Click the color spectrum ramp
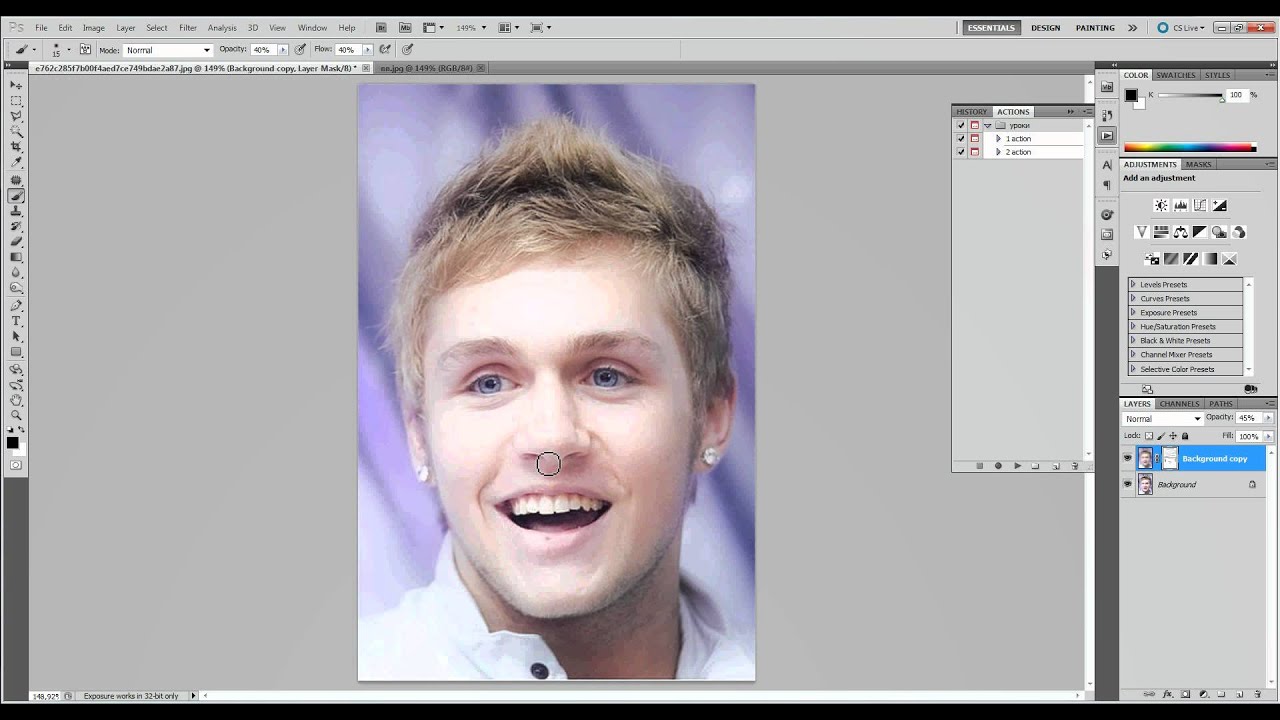The height and width of the screenshot is (720, 1280). click(1190, 147)
